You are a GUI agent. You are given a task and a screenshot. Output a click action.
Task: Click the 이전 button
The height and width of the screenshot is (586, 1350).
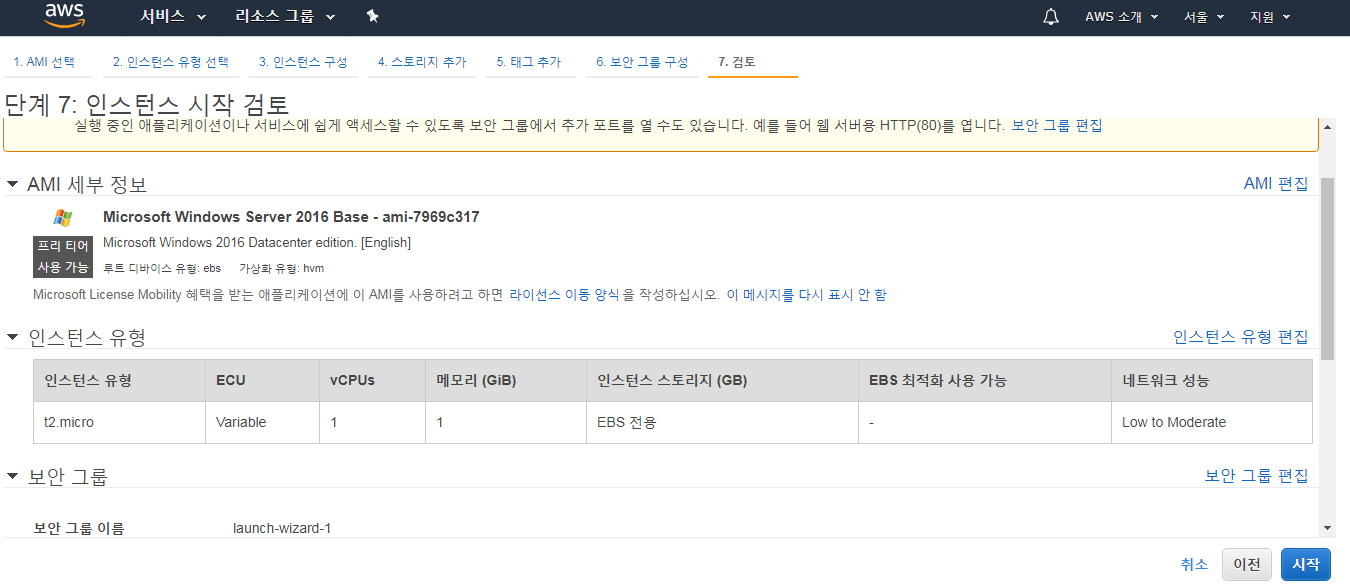(1247, 564)
